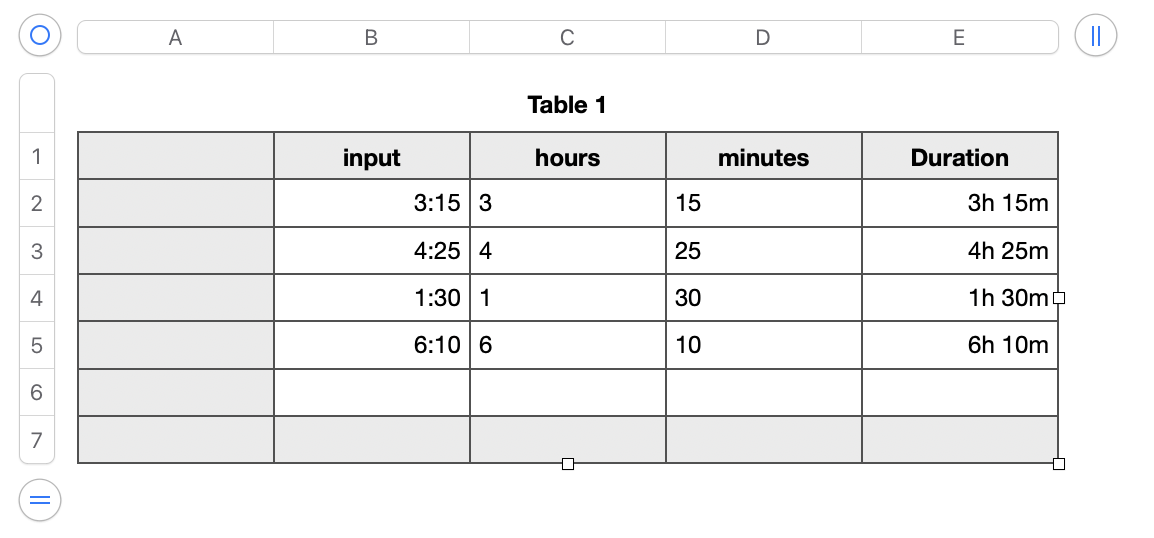Select row 2 header tab

(x=37, y=203)
